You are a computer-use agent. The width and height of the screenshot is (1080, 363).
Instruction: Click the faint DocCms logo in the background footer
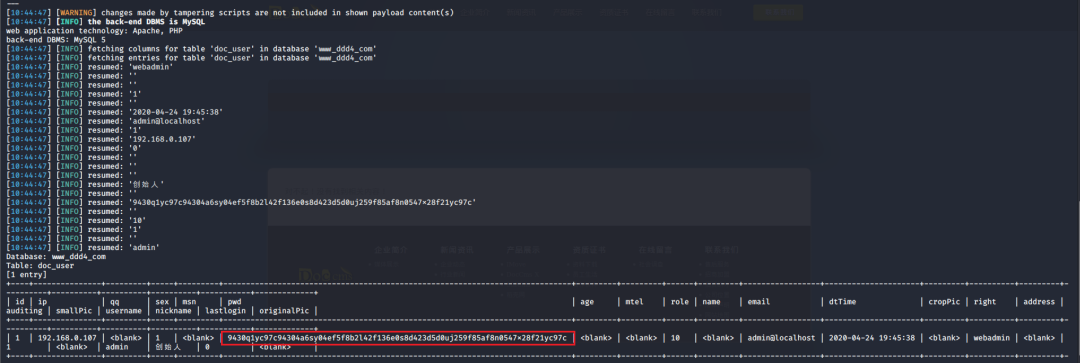point(326,275)
